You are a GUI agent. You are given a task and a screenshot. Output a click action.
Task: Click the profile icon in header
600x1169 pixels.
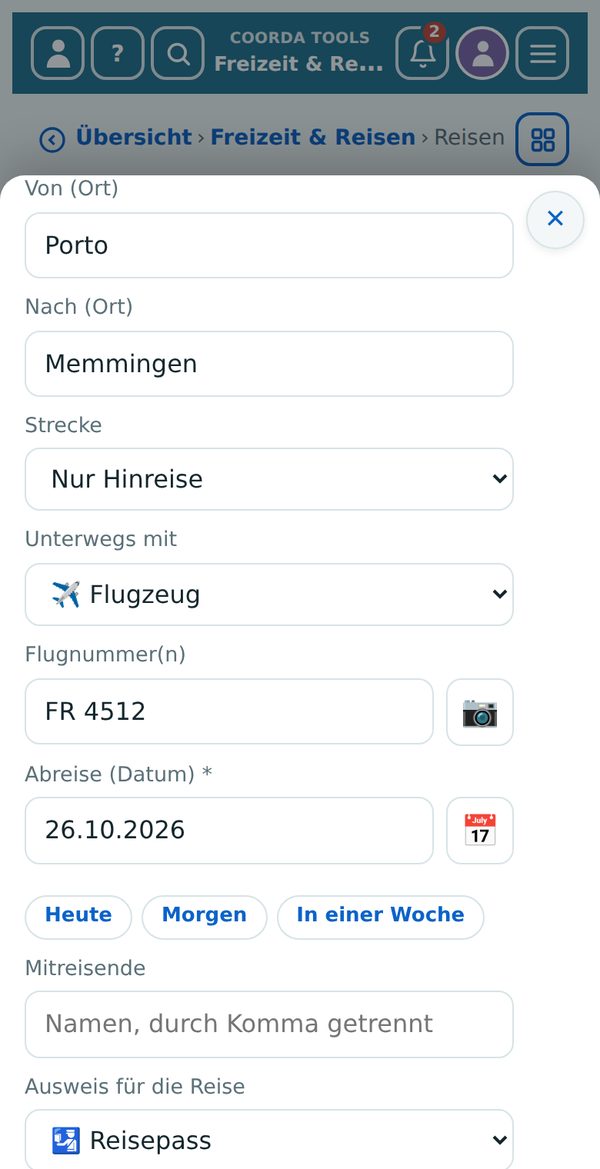point(57,53)
